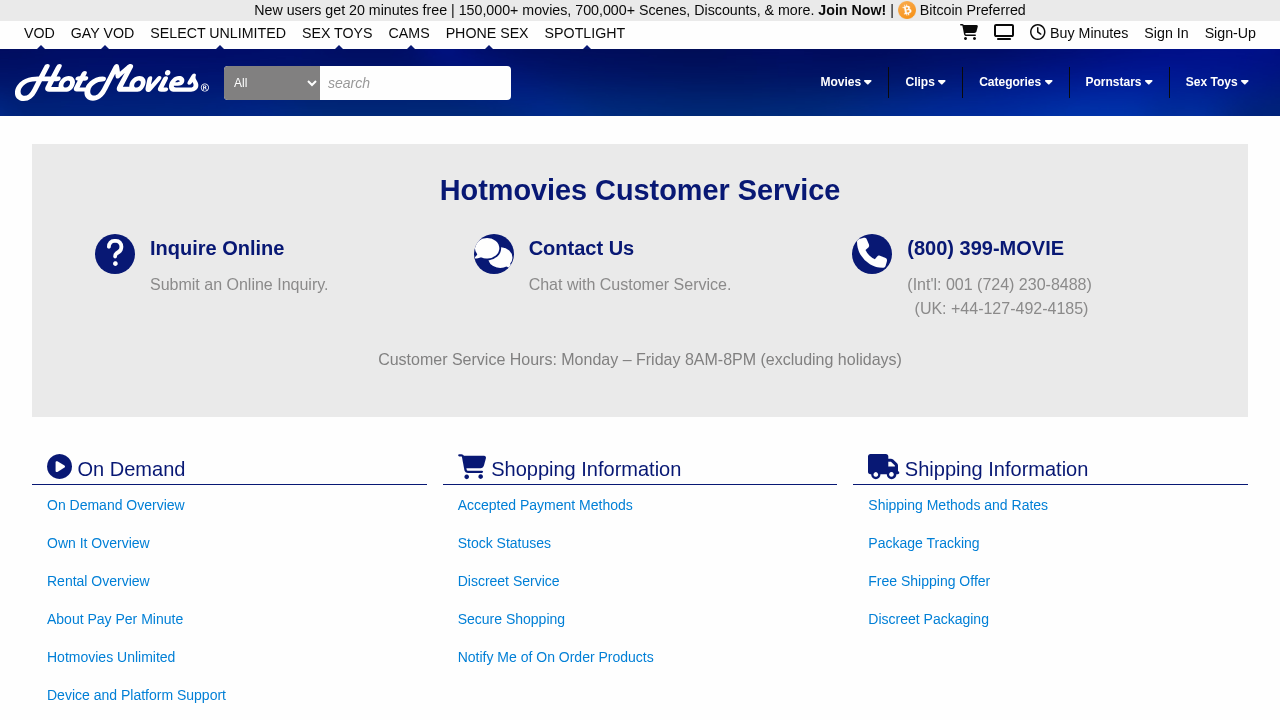Viewport: 1280px width, 720px height.
Task: Open Own It Overview link
Action: coord(98,543)
